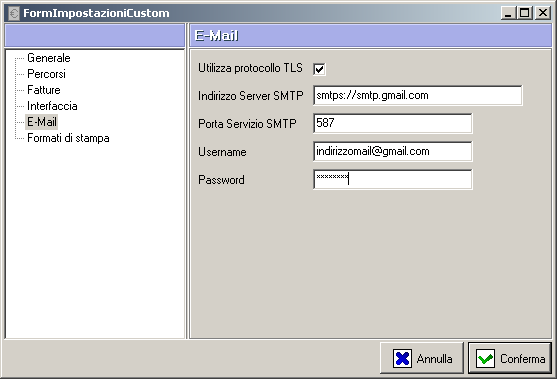Minimize the FormImpostazioniCustom window
557x379 pixels.
tap(508, 13)
